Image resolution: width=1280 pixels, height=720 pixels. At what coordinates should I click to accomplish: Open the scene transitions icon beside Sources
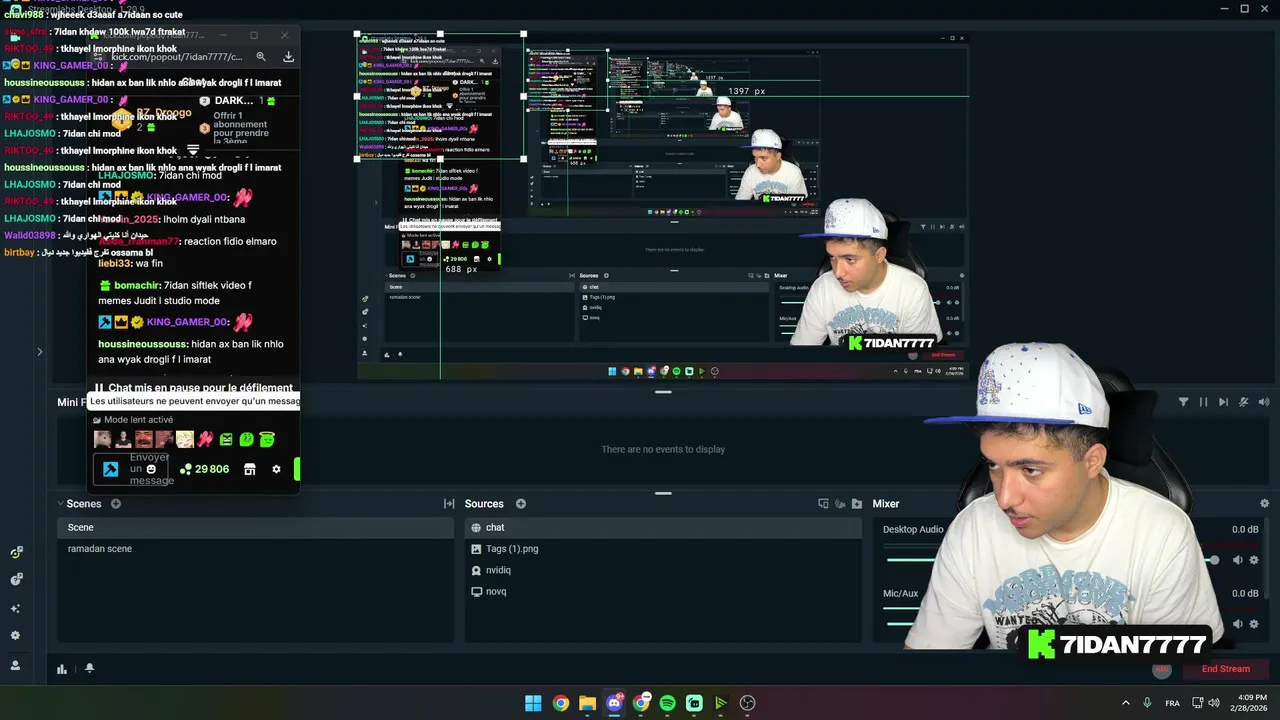449,504
